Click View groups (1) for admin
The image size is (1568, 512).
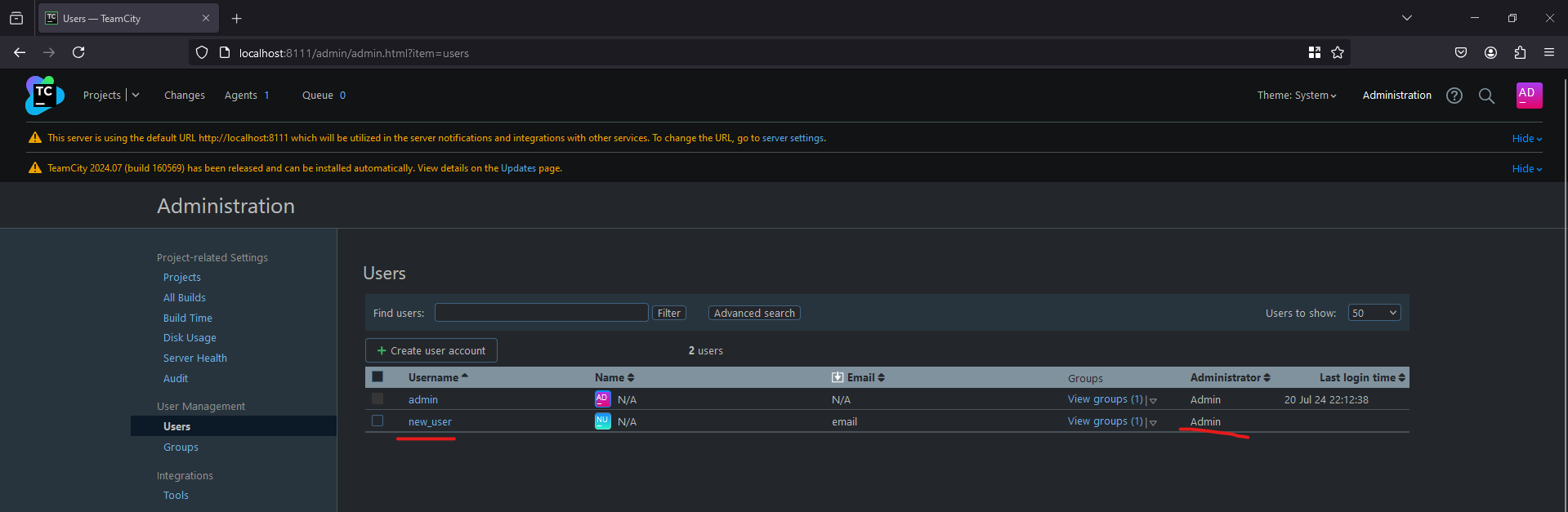coord(1106,399)
